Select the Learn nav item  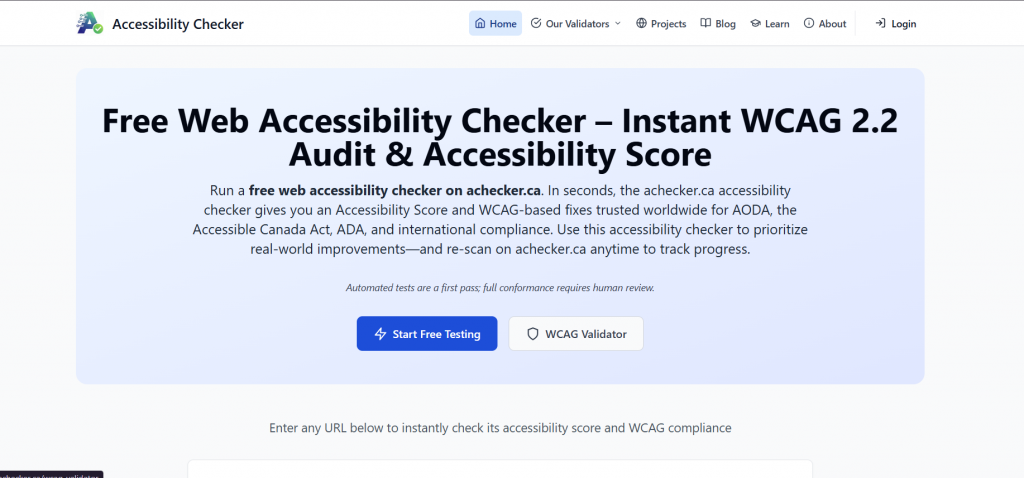click(x=777, y=23)
